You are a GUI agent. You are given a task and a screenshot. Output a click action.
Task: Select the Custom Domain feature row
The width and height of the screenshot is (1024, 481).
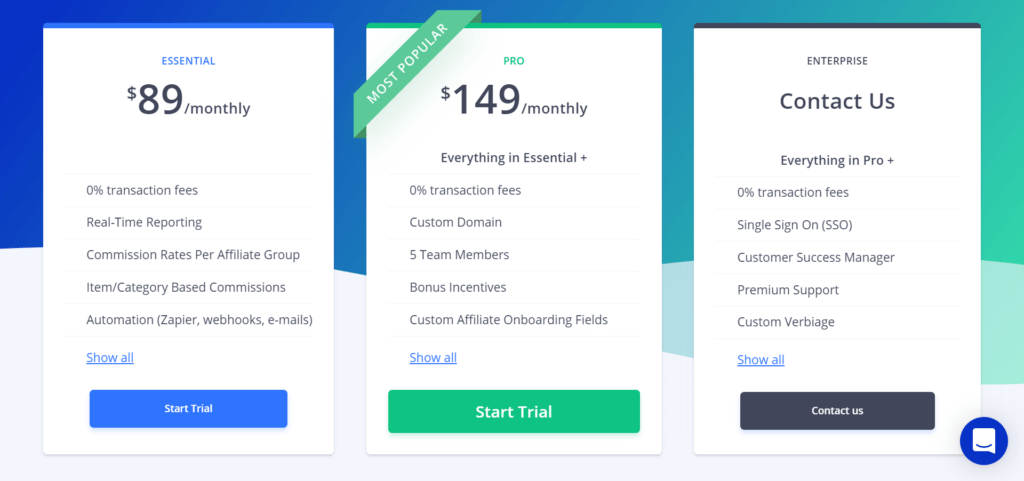[455, 222]
